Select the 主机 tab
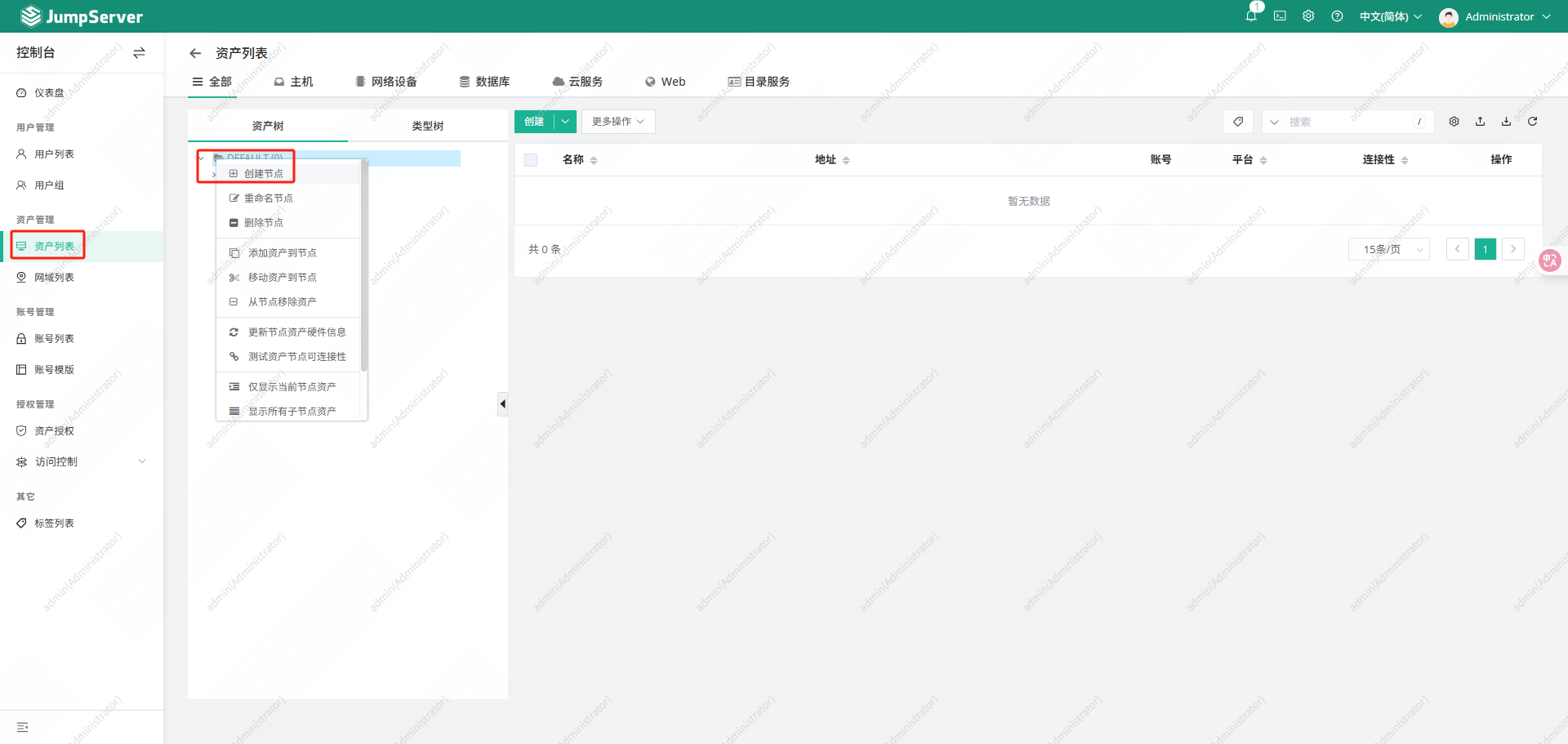This screenshot has height=744, width=1568. [x=294, y=82]
